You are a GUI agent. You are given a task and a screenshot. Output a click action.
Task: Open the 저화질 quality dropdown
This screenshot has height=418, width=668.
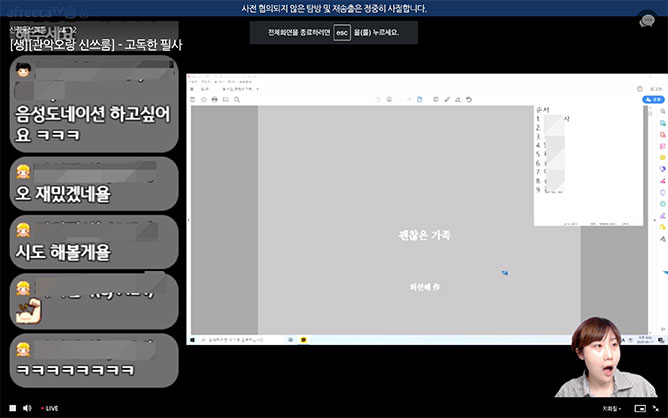click(611, 409)
